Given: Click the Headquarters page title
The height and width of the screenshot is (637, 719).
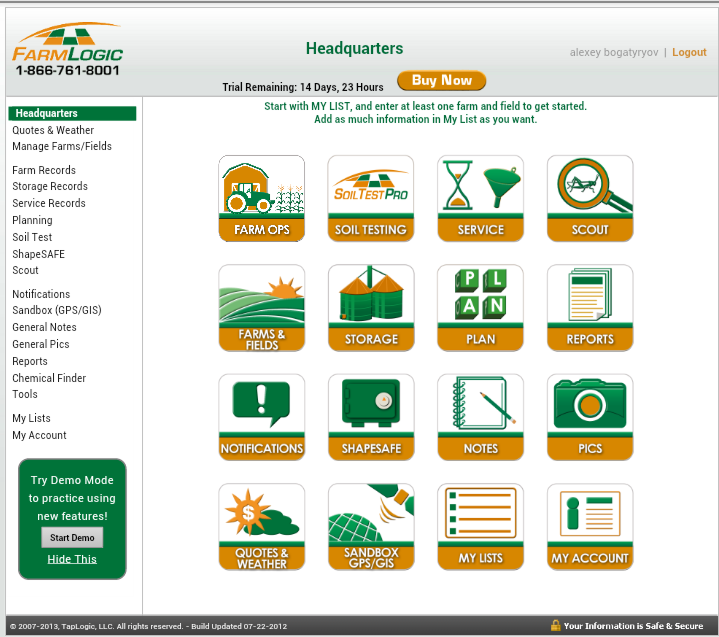Looking at the screenshot, I should coord(354,49).
